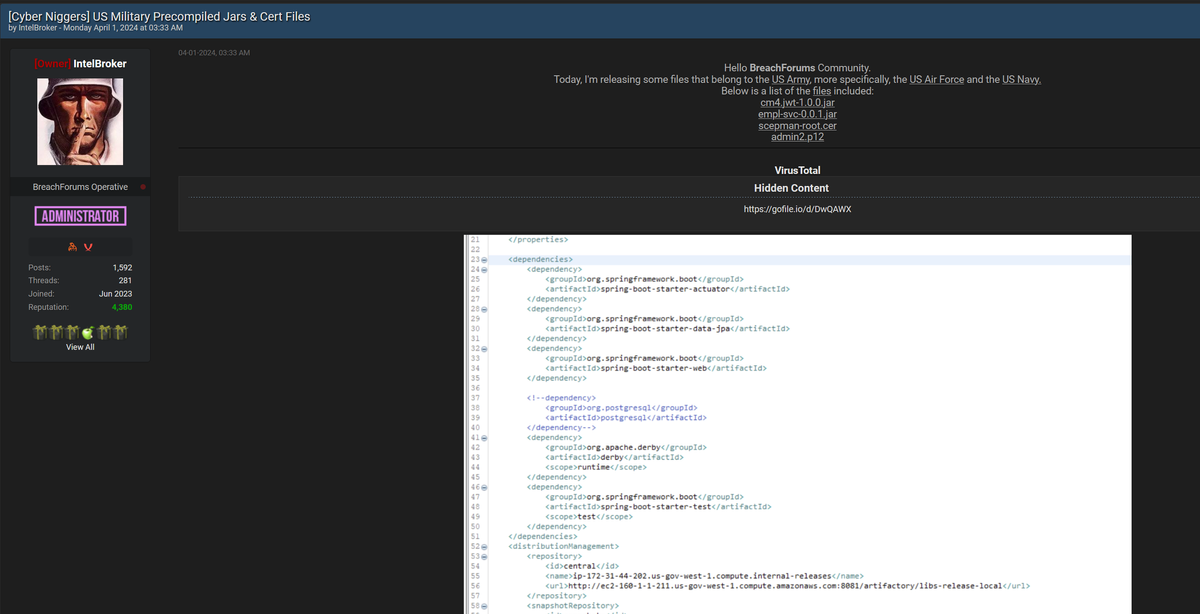Screen dimensions: 1200x614
Task: Open the empl-svc-0.0.1.jar link
Action: point(797,115)
